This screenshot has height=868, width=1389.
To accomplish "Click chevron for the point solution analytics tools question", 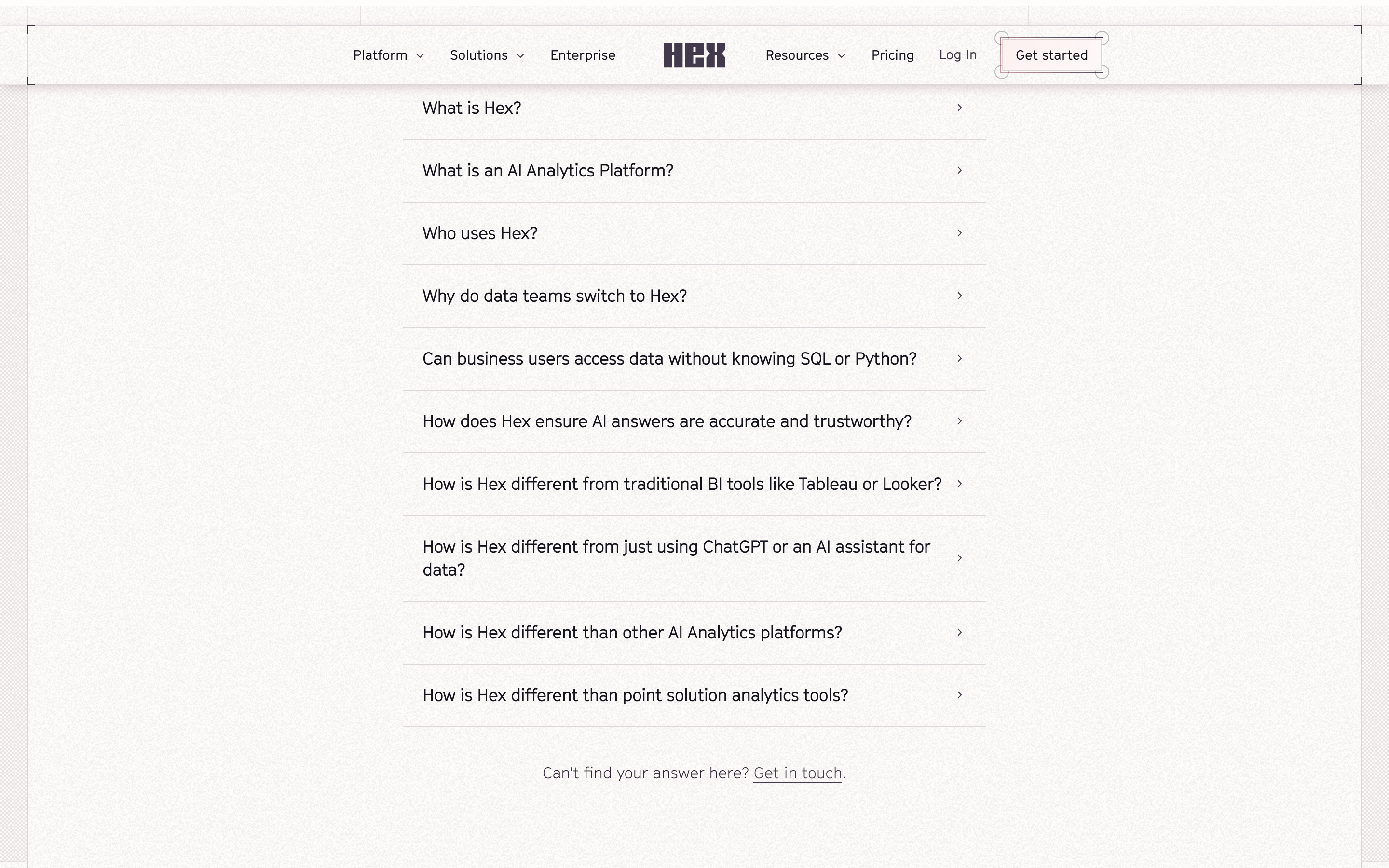I will [959, 695].
